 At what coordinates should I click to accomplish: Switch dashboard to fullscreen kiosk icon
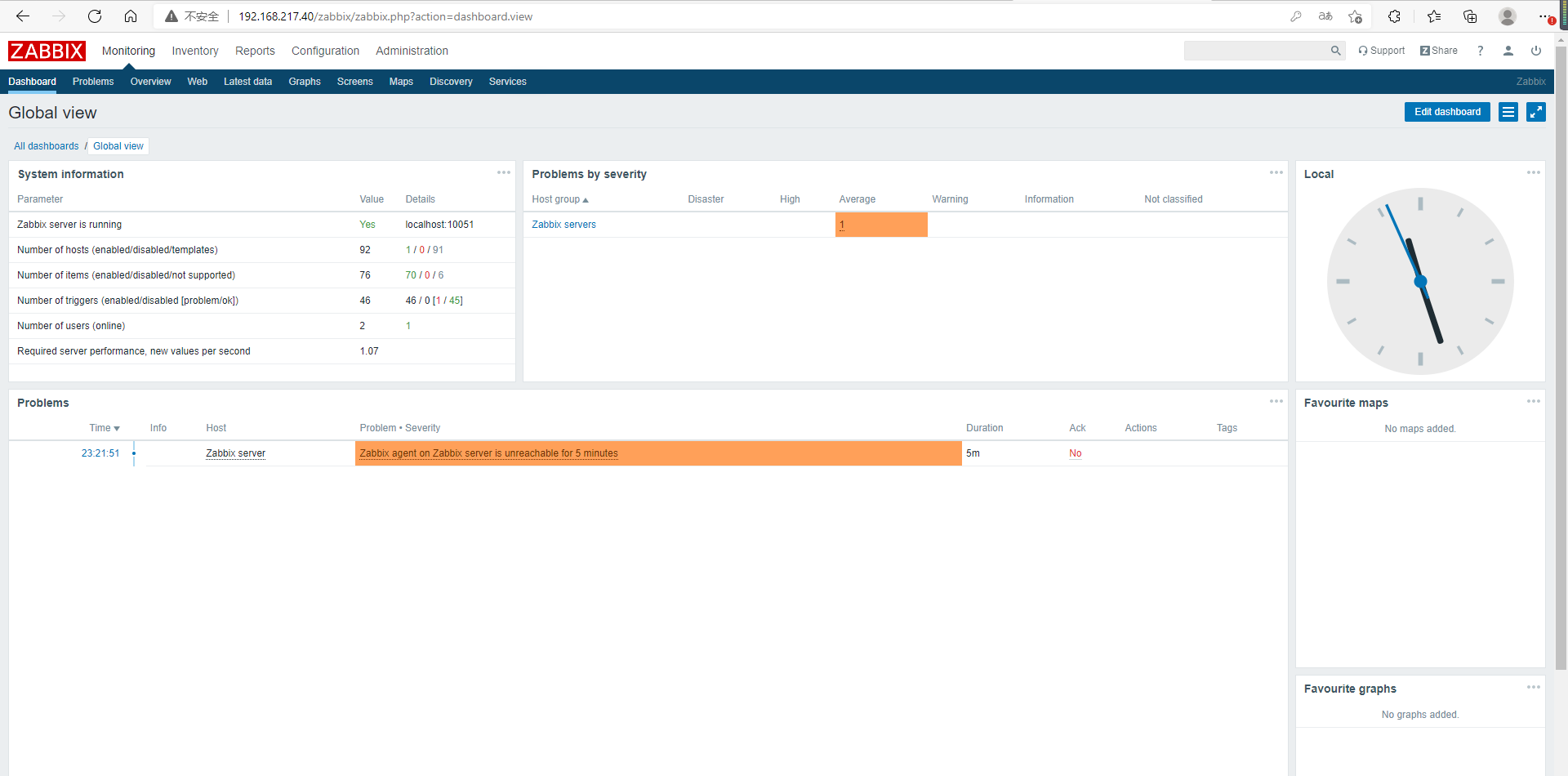[1536, 112]
